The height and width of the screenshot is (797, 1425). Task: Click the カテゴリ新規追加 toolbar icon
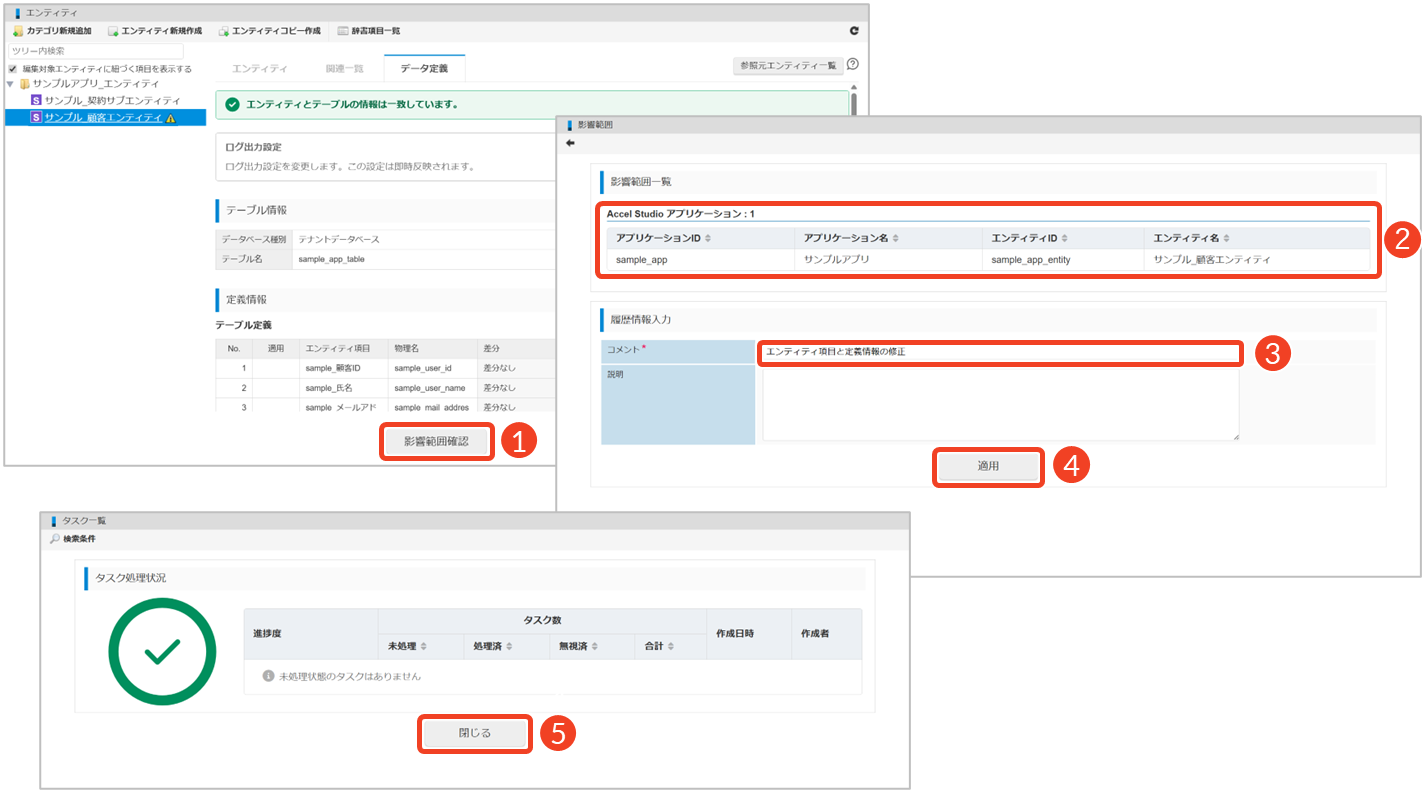click(x=18, y=31)
